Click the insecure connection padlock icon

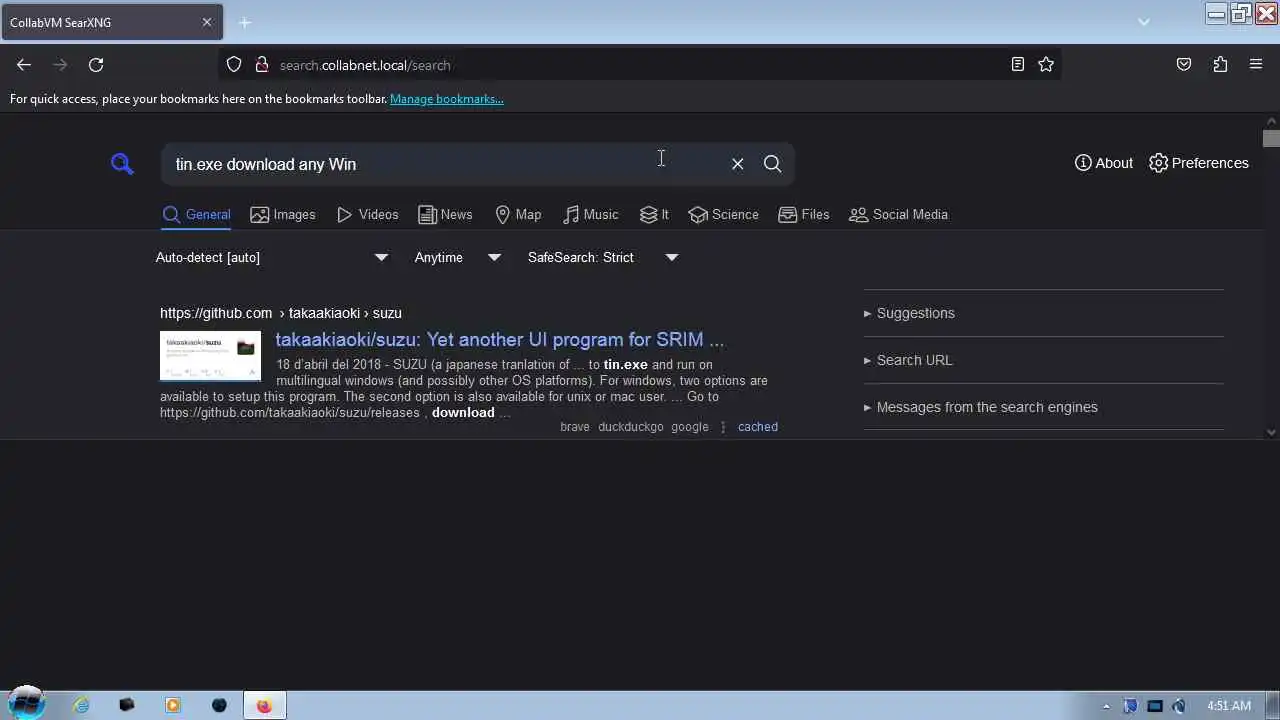(262, 65)
